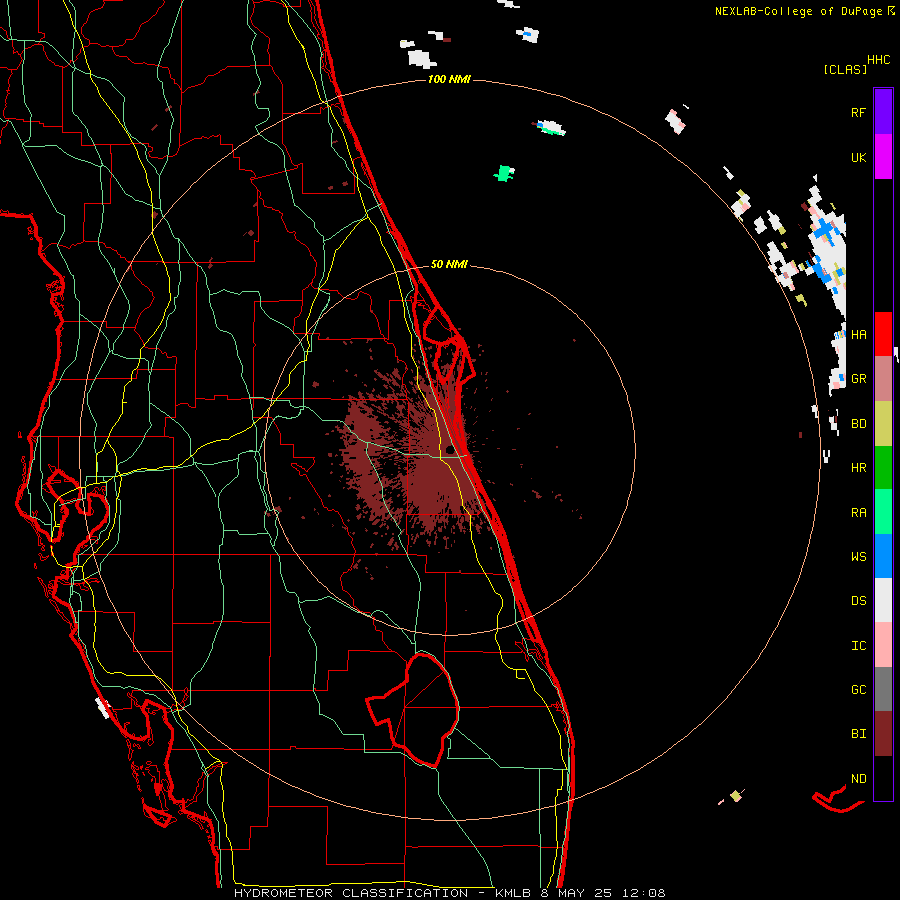Click the DS legend label
900x900 pixels.
[x=858, y=601]
